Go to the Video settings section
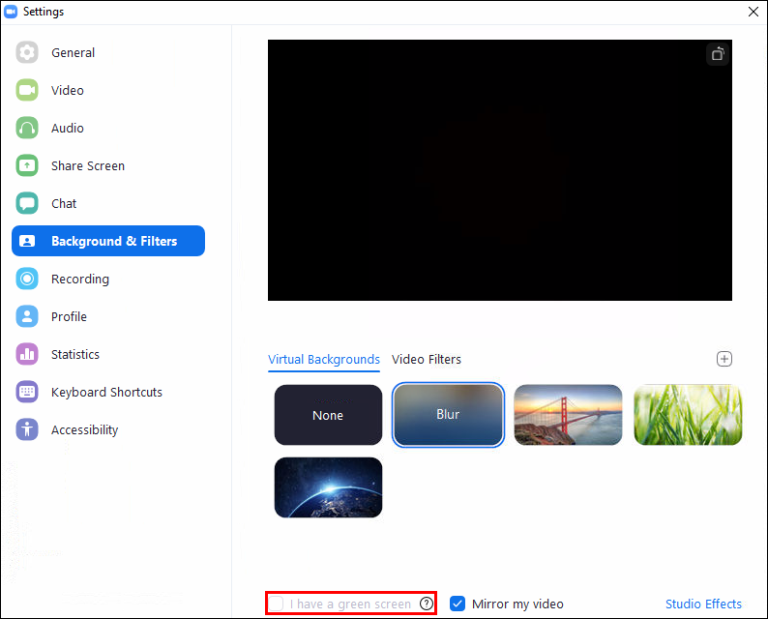Screen dimensions: 768x619 click(108, 90)
